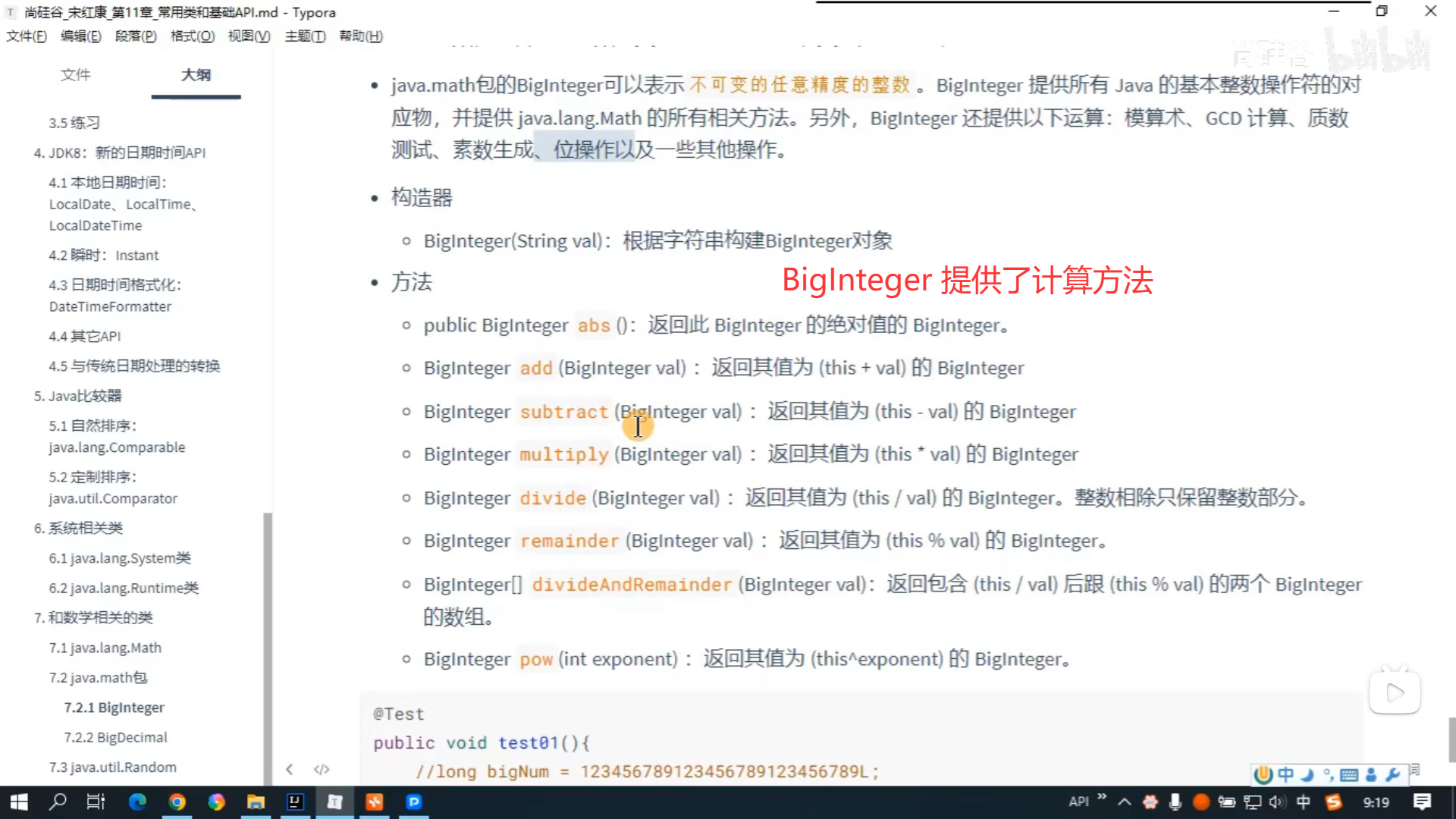The image size is (1456, 819).
Task: Switch to the 文件 sidebar tab
Action: (75, 74)
